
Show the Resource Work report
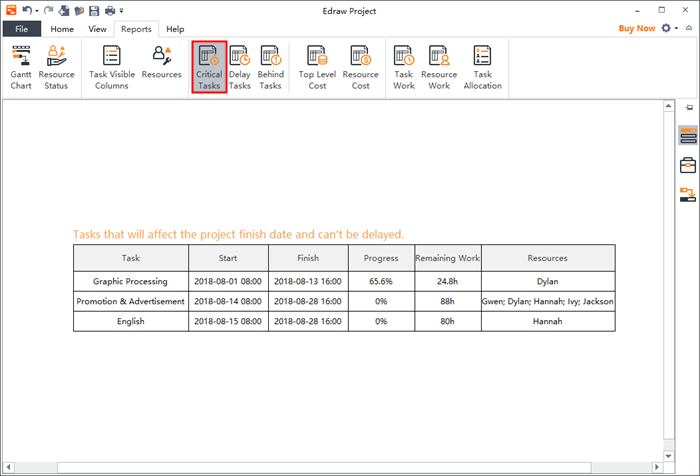coord(438,67)
